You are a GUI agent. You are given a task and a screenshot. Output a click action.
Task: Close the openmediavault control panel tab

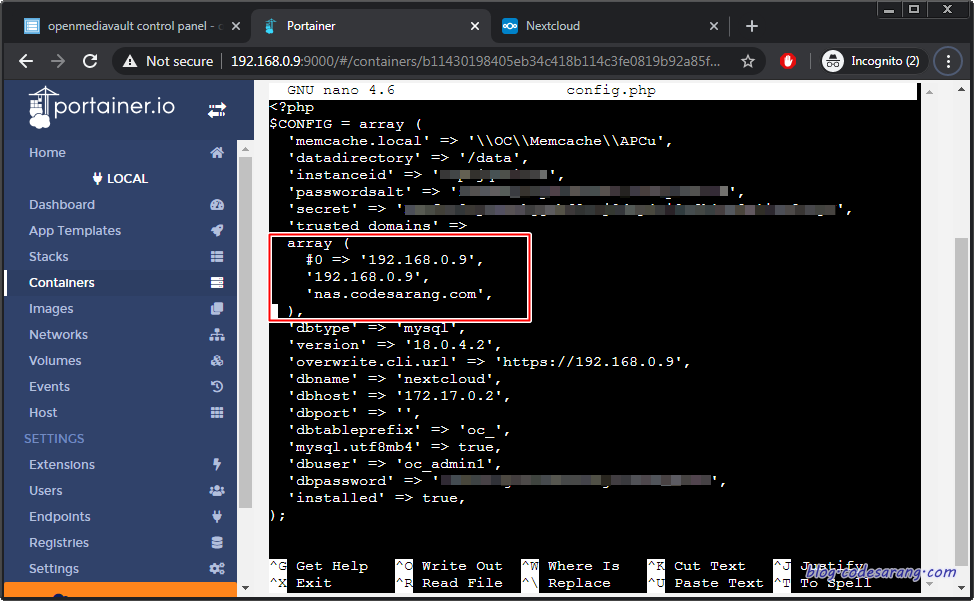pos(236,26)
